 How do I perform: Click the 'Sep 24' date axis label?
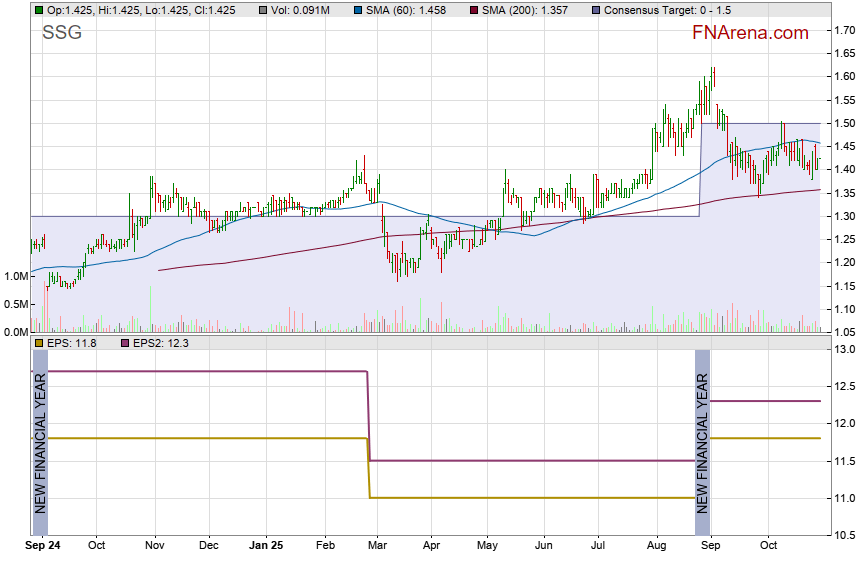tap(42, 546)
